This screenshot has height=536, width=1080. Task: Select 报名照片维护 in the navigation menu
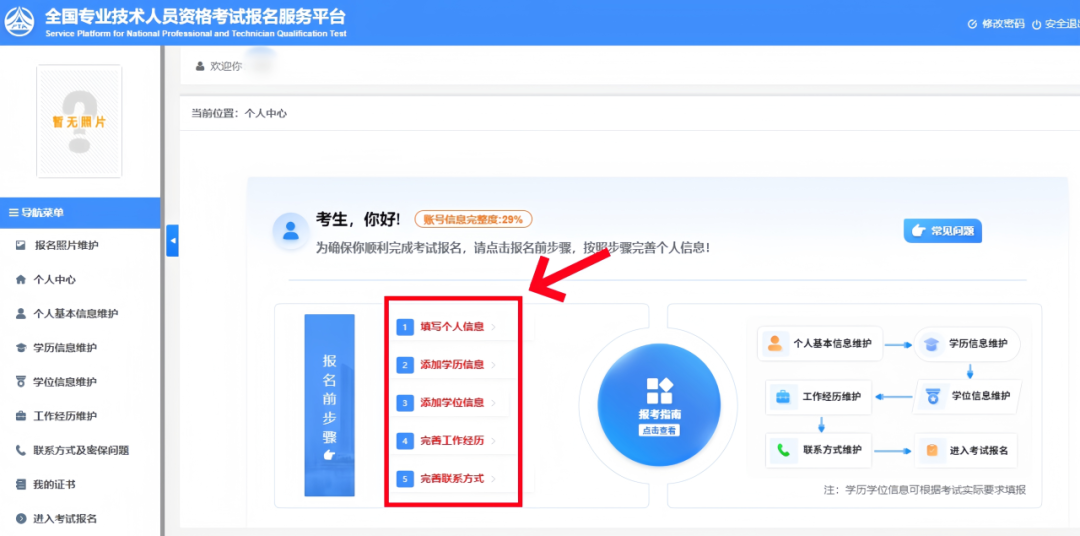click(66, 245)
